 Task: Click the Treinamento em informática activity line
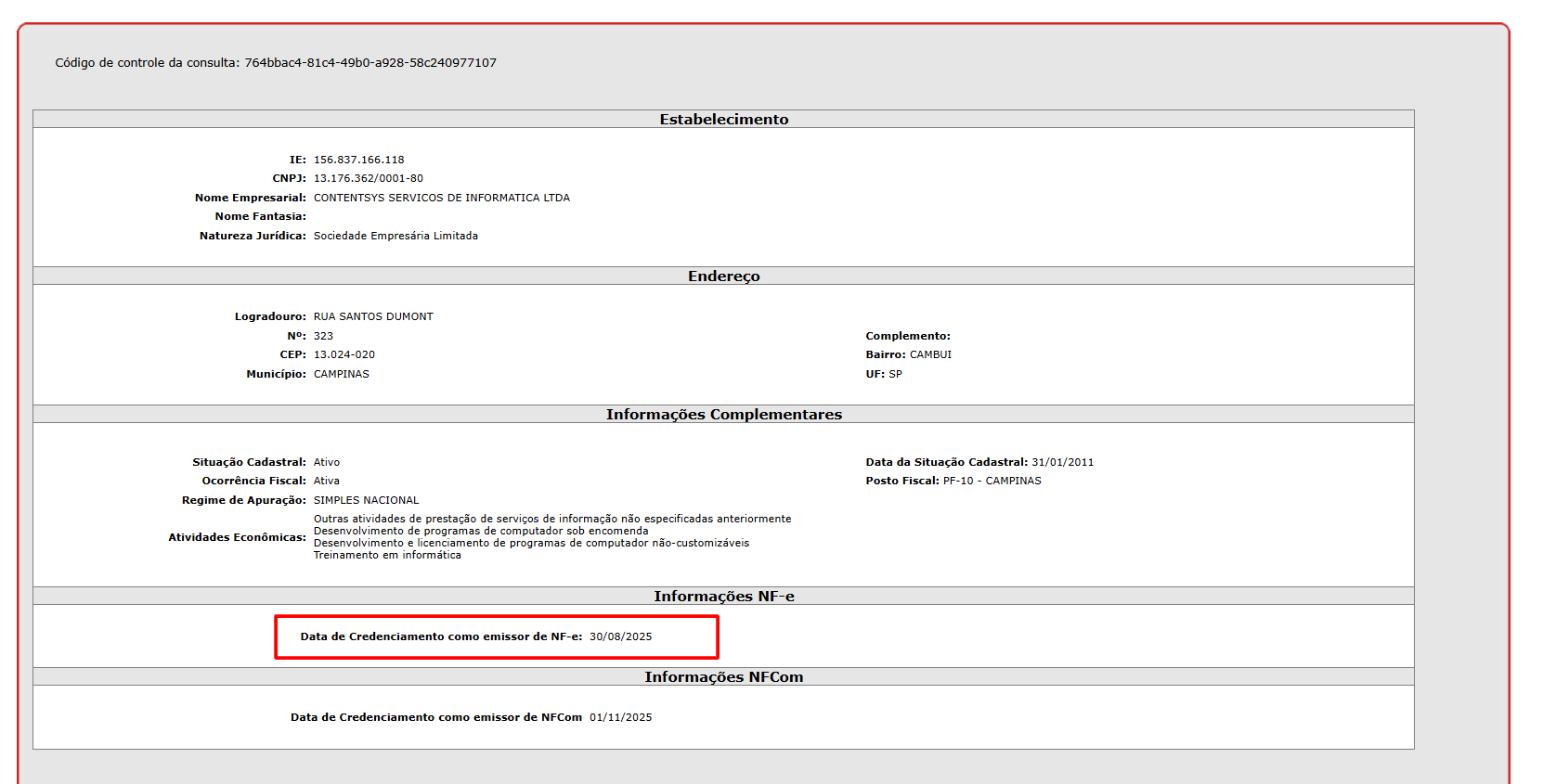(x=387, y=555)
